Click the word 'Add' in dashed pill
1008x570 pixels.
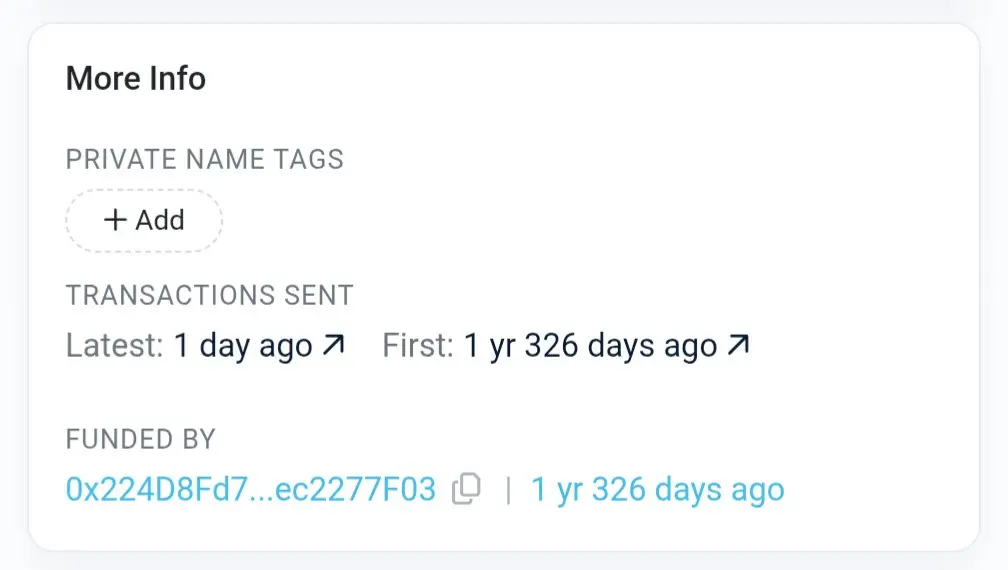[160, 220]
